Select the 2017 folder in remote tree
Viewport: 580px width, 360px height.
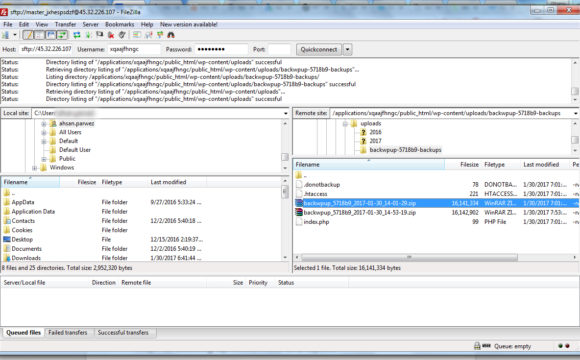(375, 141)
